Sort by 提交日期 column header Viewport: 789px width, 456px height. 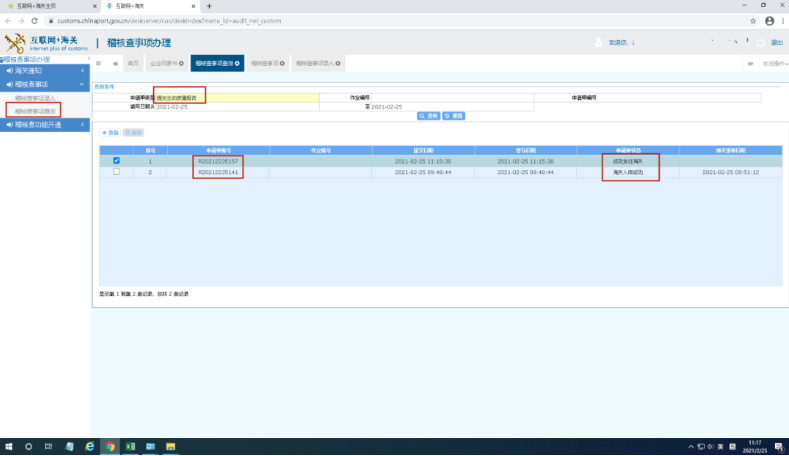[423, 150]
